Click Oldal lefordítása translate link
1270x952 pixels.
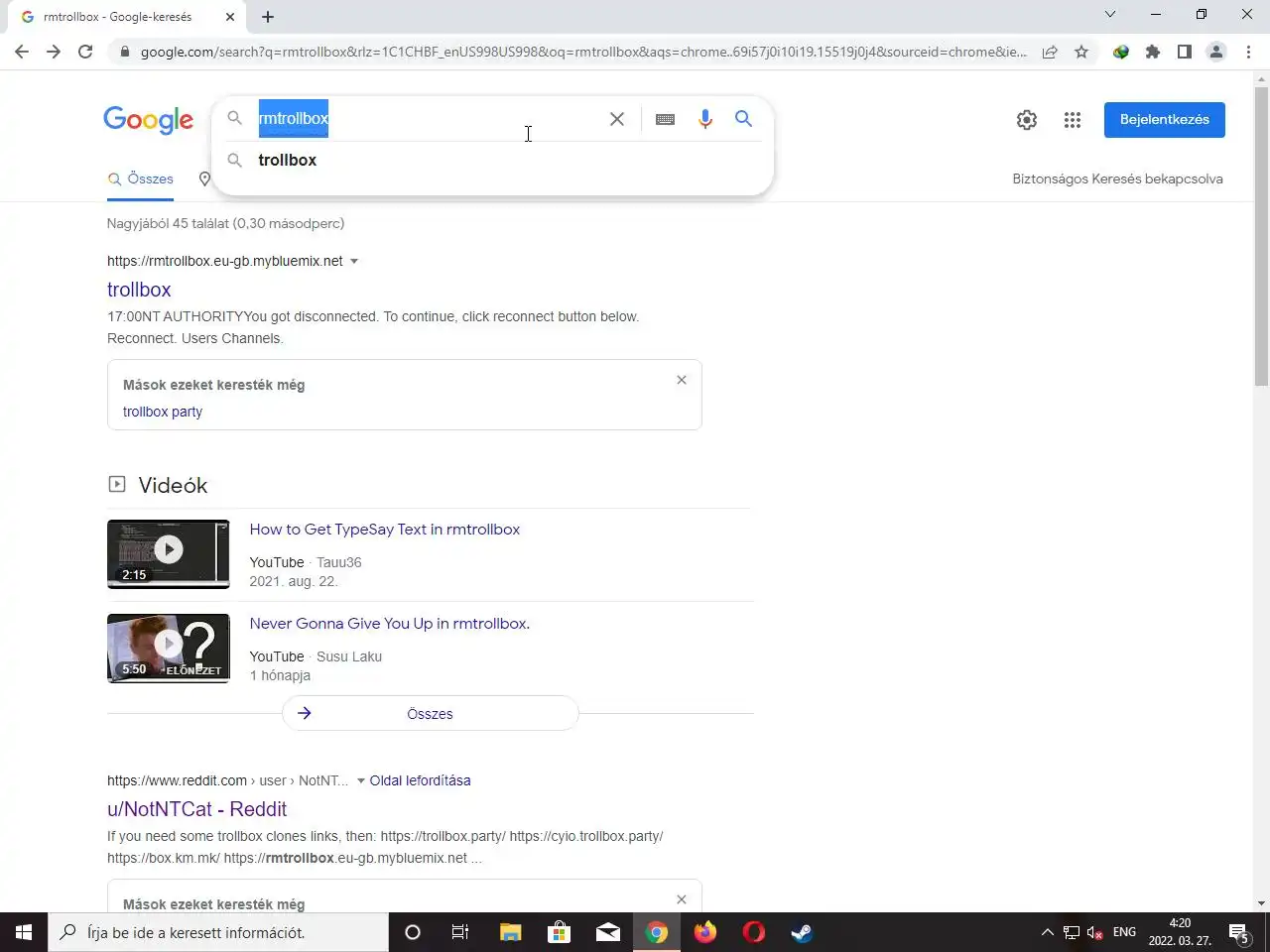point(421,781)
